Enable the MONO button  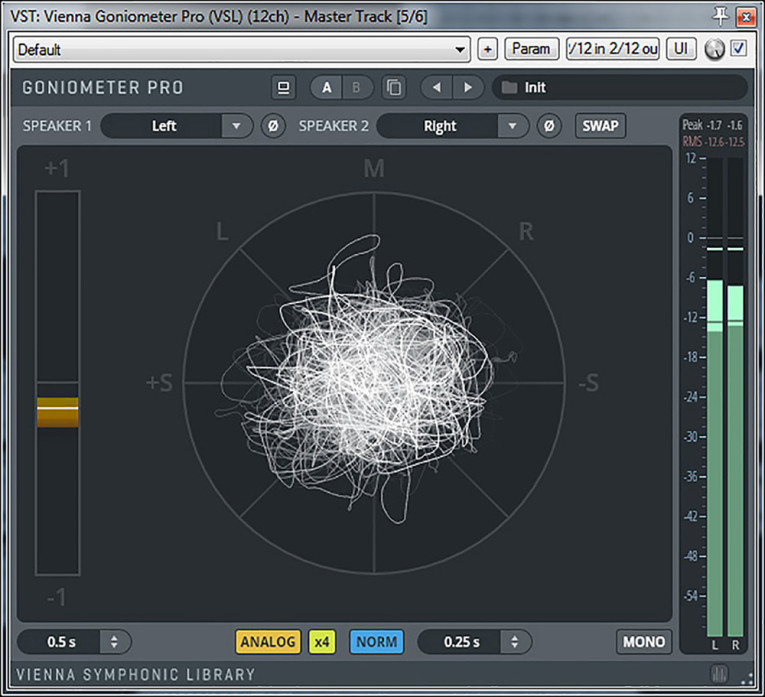pos(644,641)
